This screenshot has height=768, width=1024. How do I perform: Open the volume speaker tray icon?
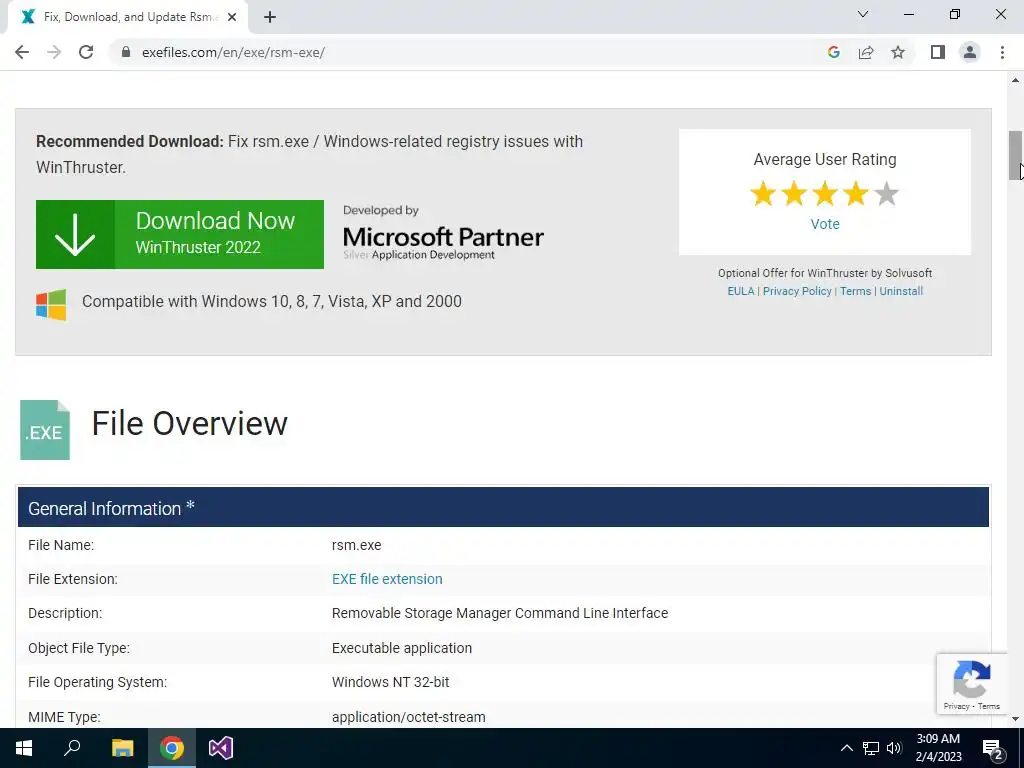(x=894, y=748)
